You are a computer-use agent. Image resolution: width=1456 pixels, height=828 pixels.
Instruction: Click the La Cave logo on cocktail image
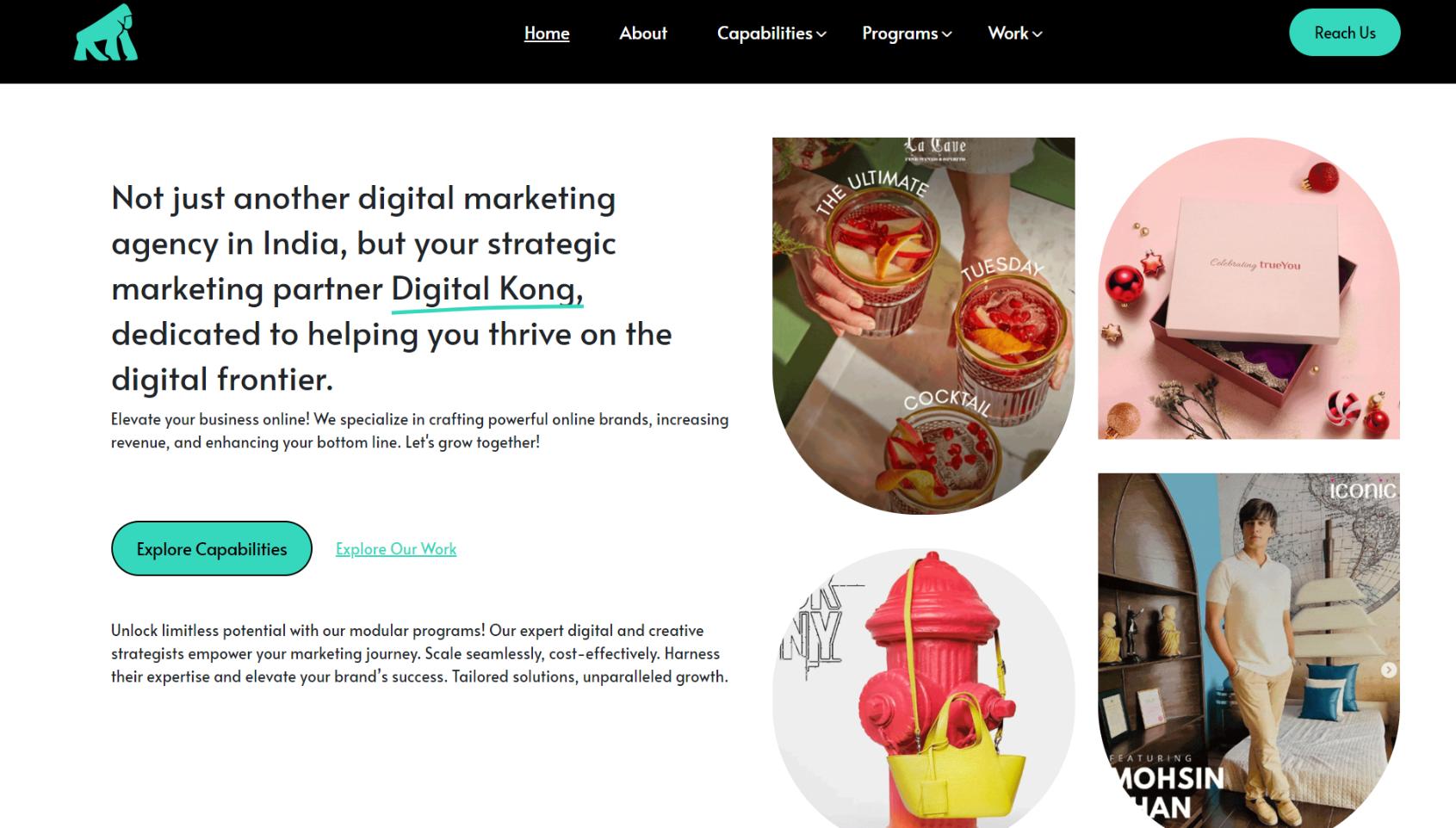(935, 148)
